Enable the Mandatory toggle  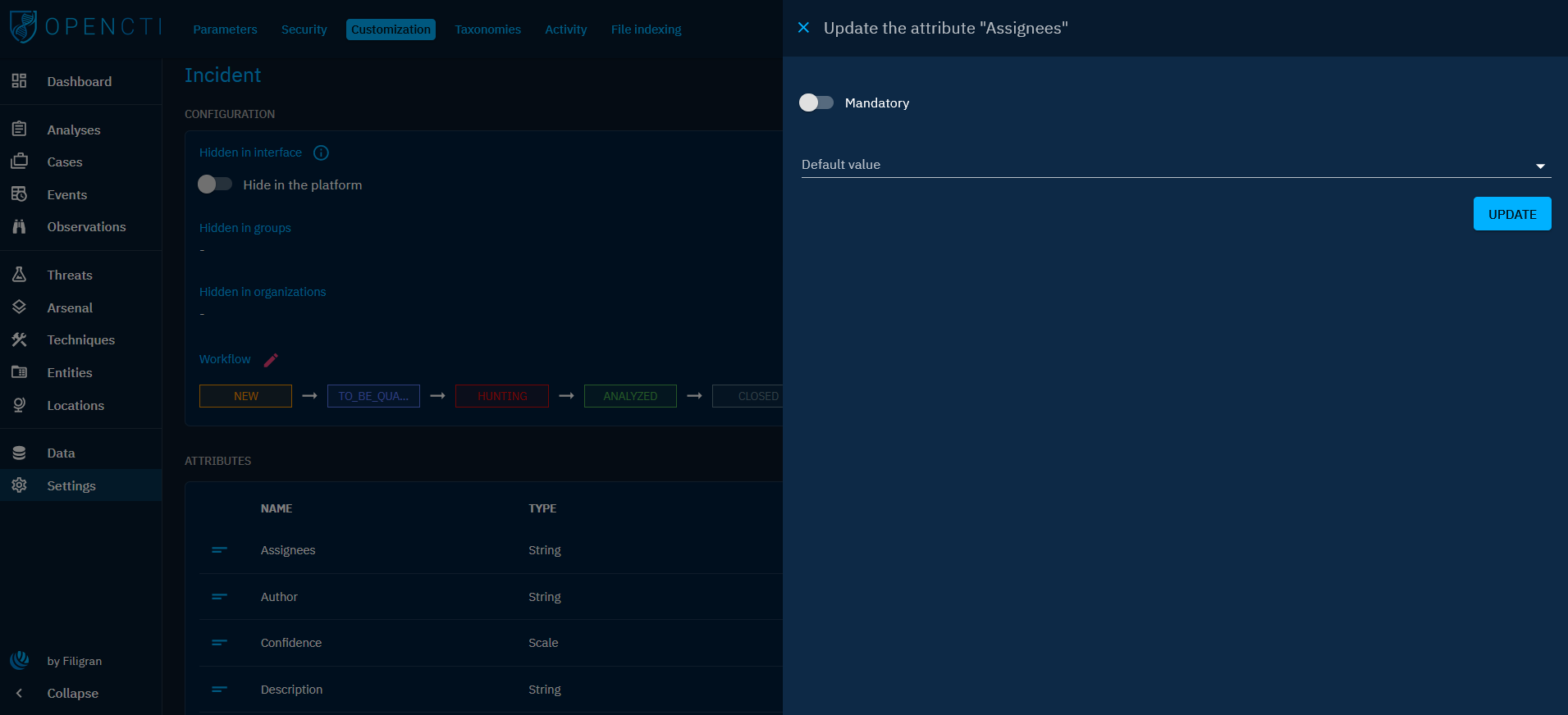[x=816, y=102]
